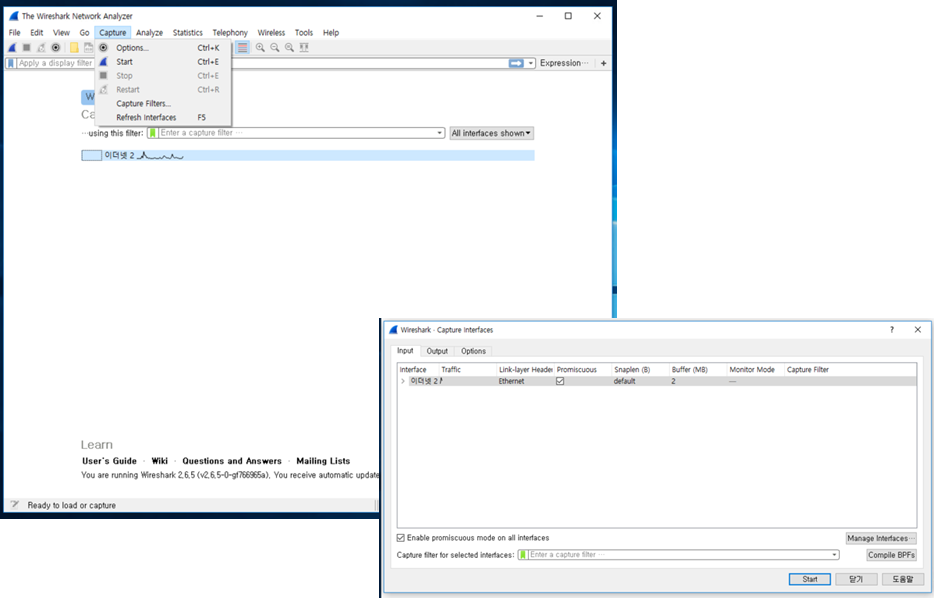Click the stop capture square toolbar icon

27,48
